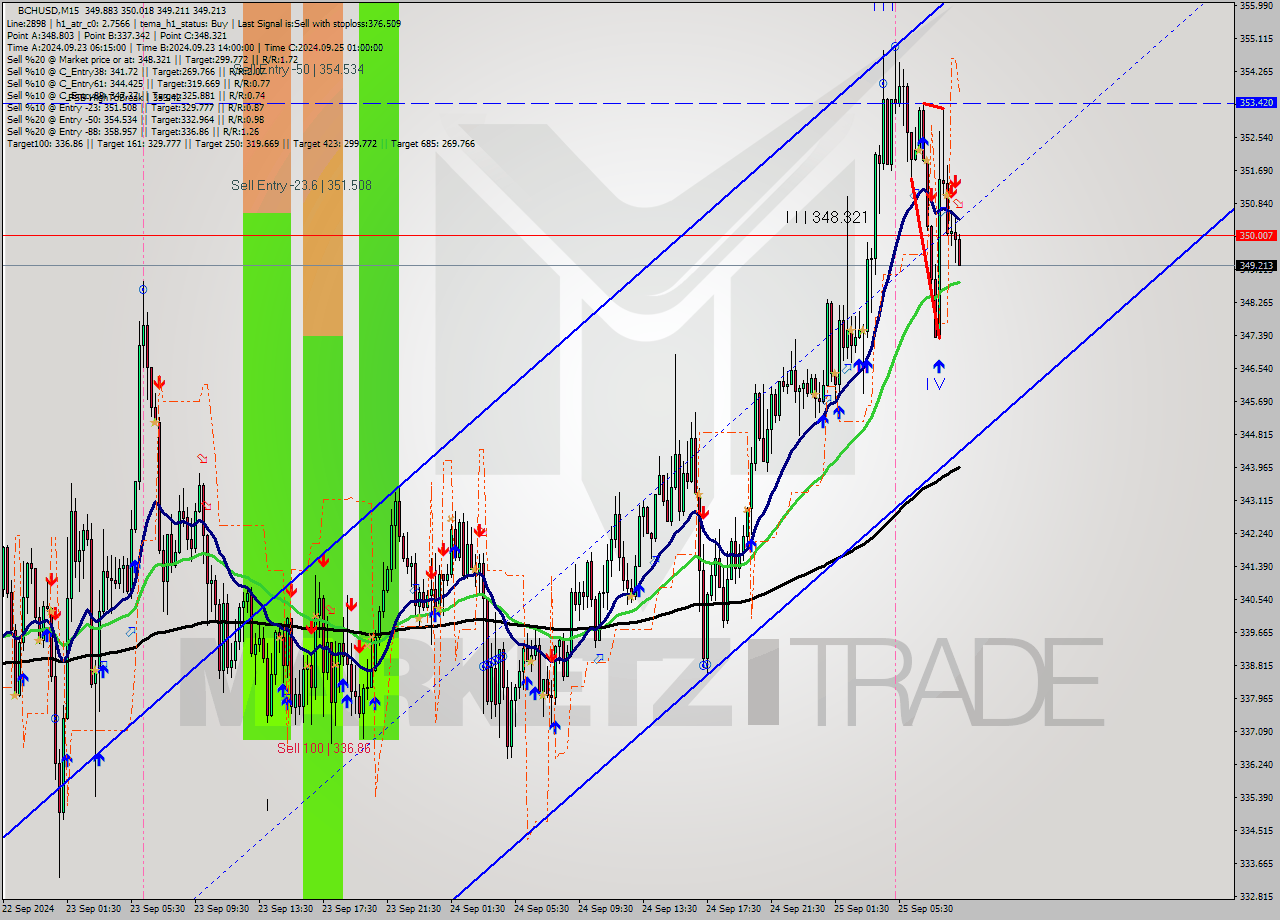Screen dimensions: 1280x920
Task: Click the 355.115 price axis label
Action: click(1256, 39)
